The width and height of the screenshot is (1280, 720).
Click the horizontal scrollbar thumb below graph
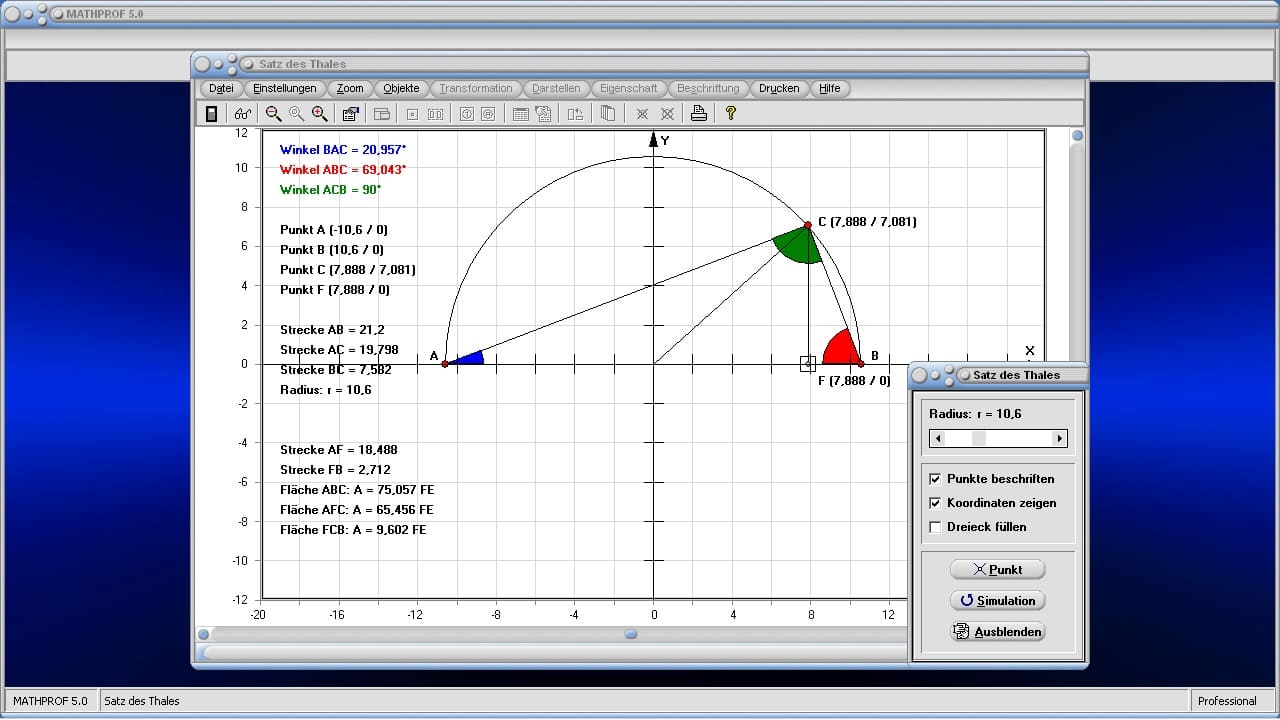pos(631,633)
